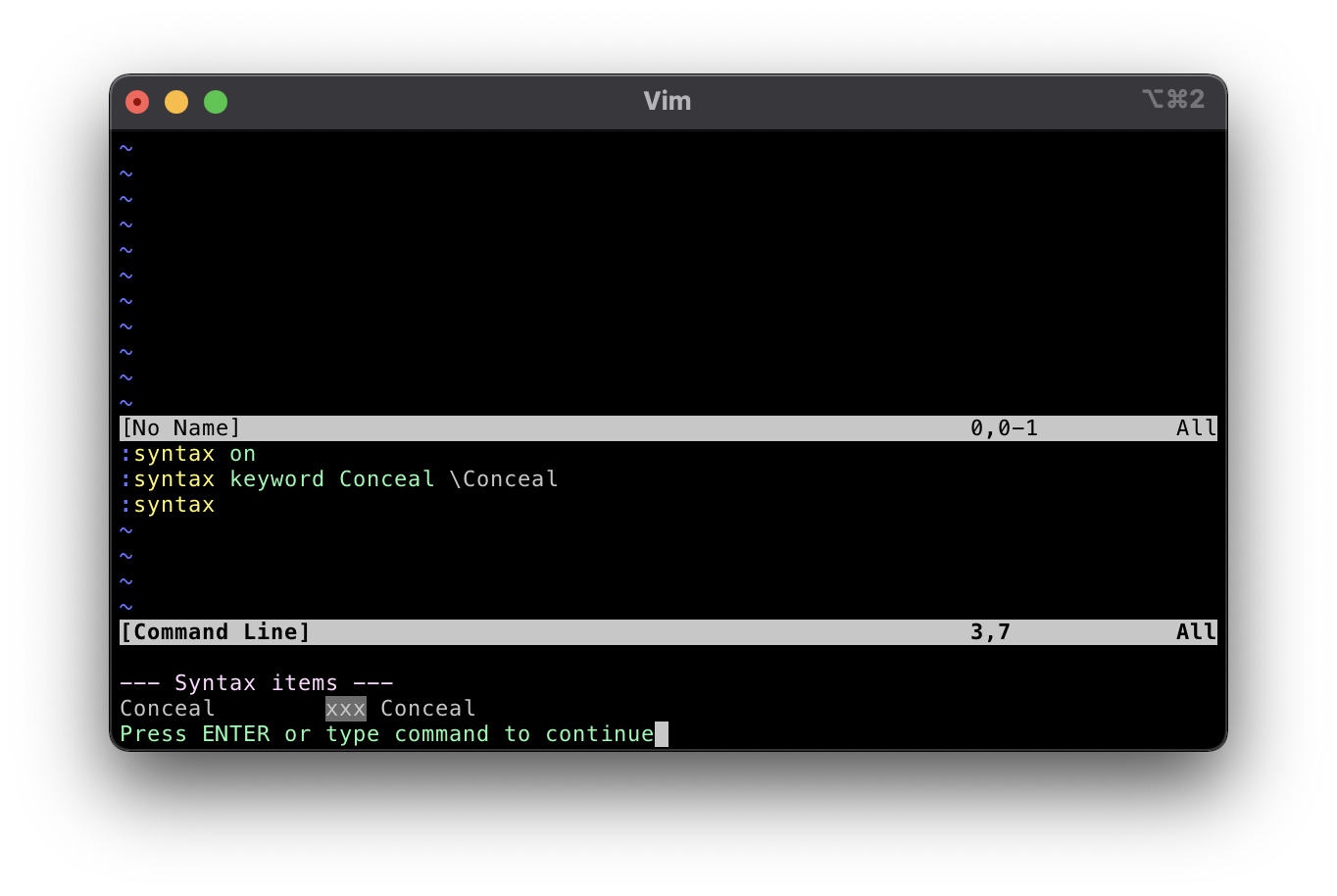1337x896 pixels.
Task: Click the All indicator on the top status bar
Action: tap(1196, 427)
